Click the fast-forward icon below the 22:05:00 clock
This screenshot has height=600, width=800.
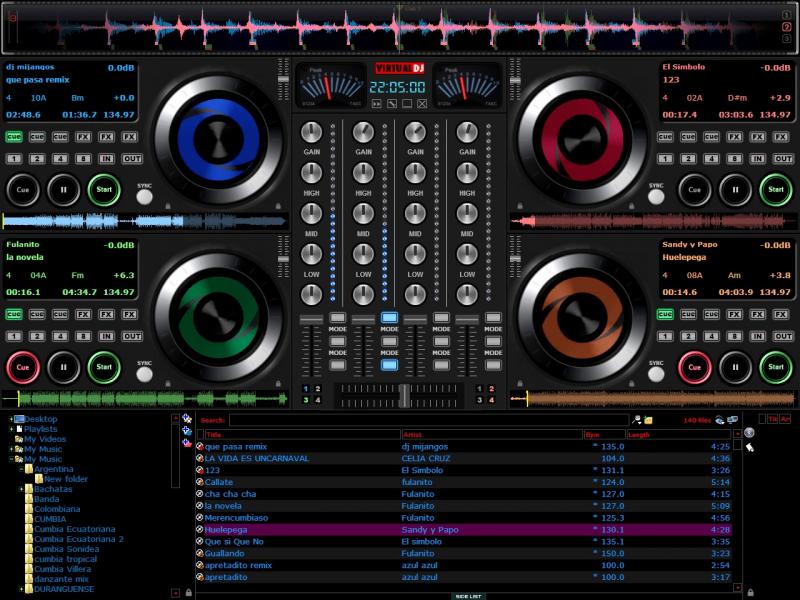pyautogui.click(x=376, y=104)
